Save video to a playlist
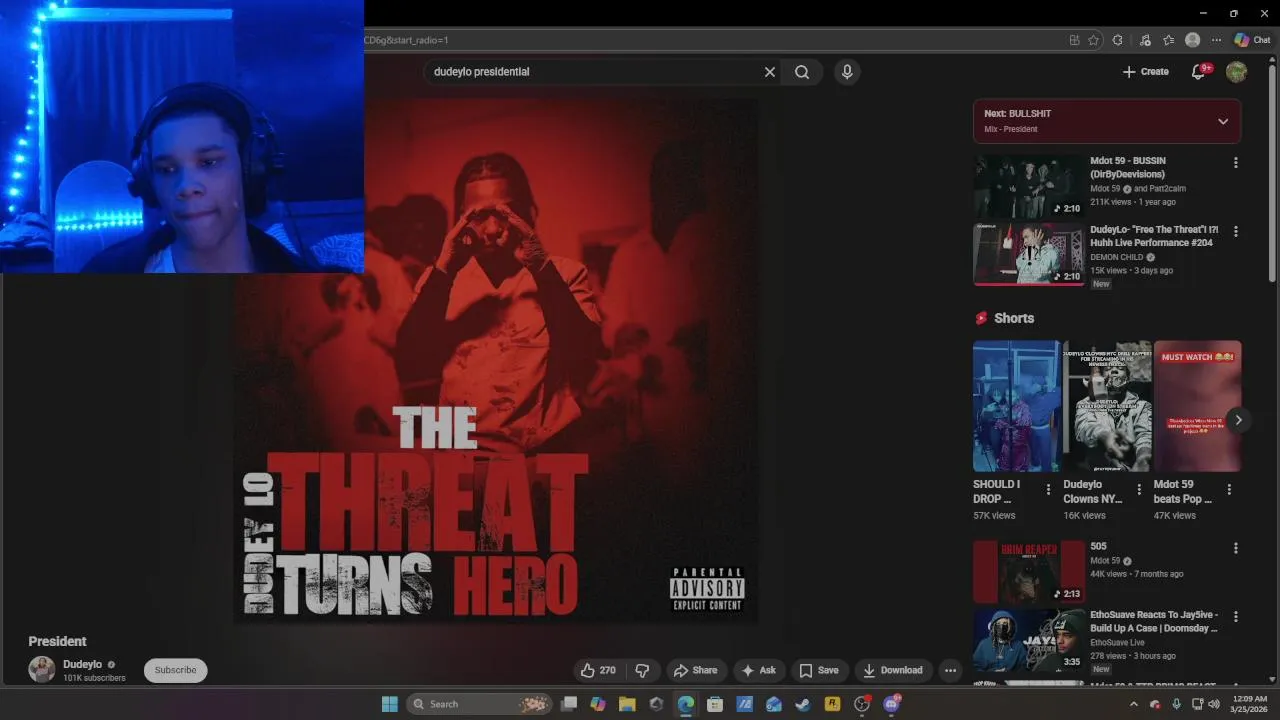This screenshot has width=1280, height=720. [819, 670]
